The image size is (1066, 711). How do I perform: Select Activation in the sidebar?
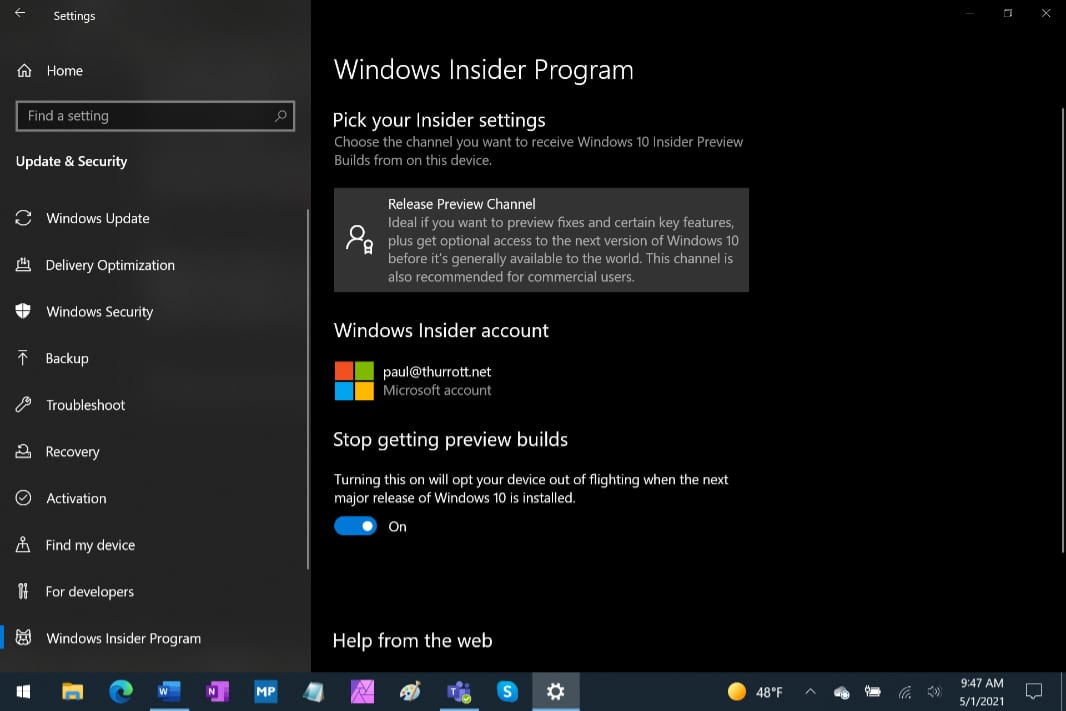point(76,498)
